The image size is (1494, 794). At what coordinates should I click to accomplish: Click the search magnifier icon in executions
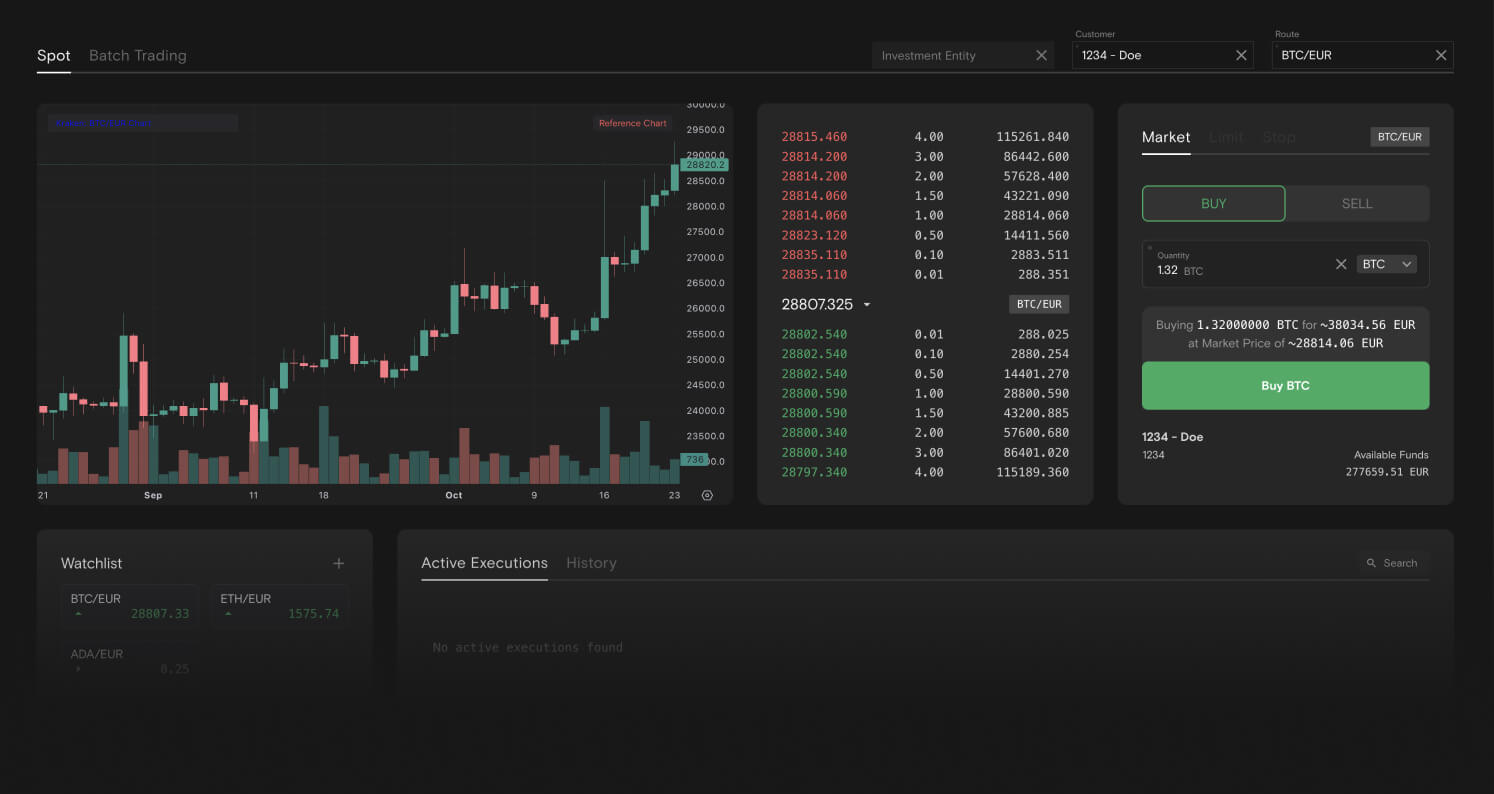pyautogui.click(x=1372, y=563)
